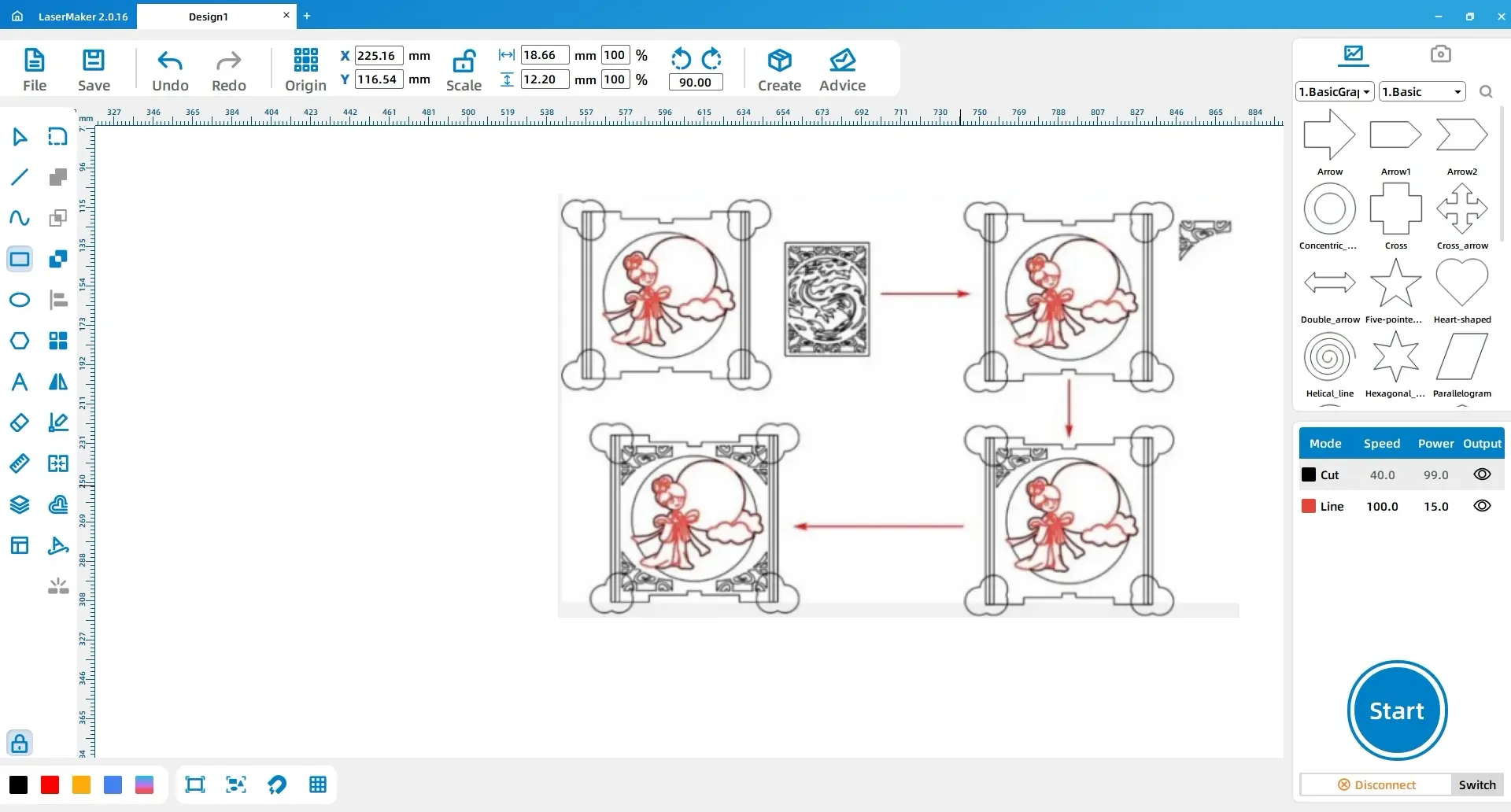Pick the red color swatch
The width and height of the screenshot is (1511, 812).
point(50,784)
